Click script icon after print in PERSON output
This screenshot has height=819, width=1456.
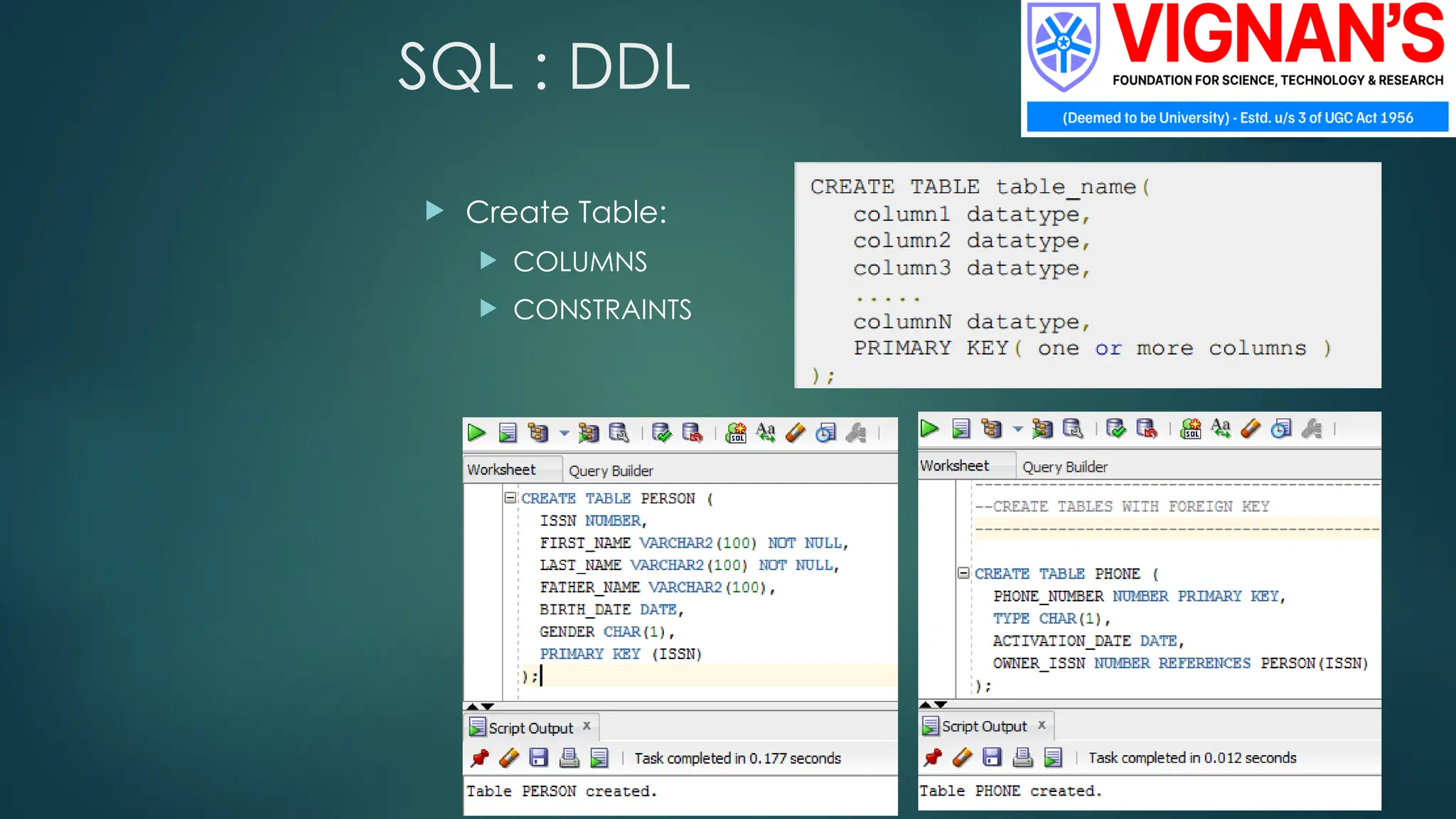click(x=599, y=758)
